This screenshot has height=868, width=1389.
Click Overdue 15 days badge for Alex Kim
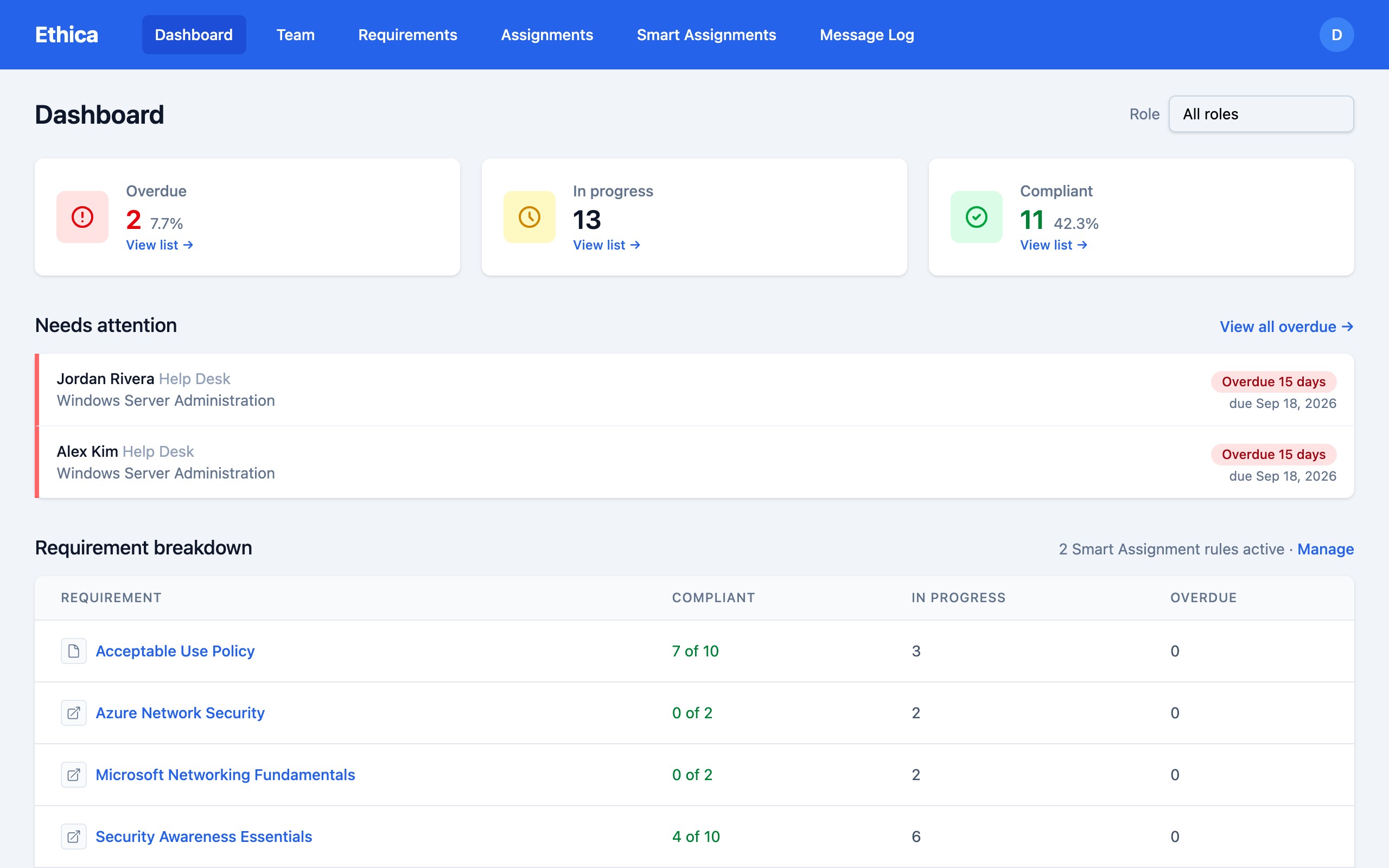1273,454
